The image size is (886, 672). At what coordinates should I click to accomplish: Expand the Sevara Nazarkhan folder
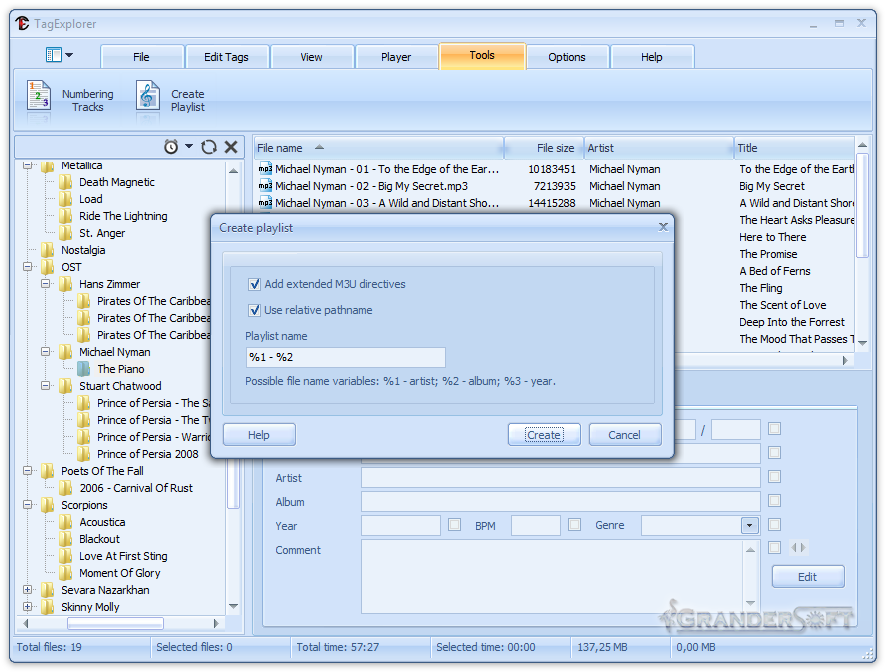pos(28,590)
